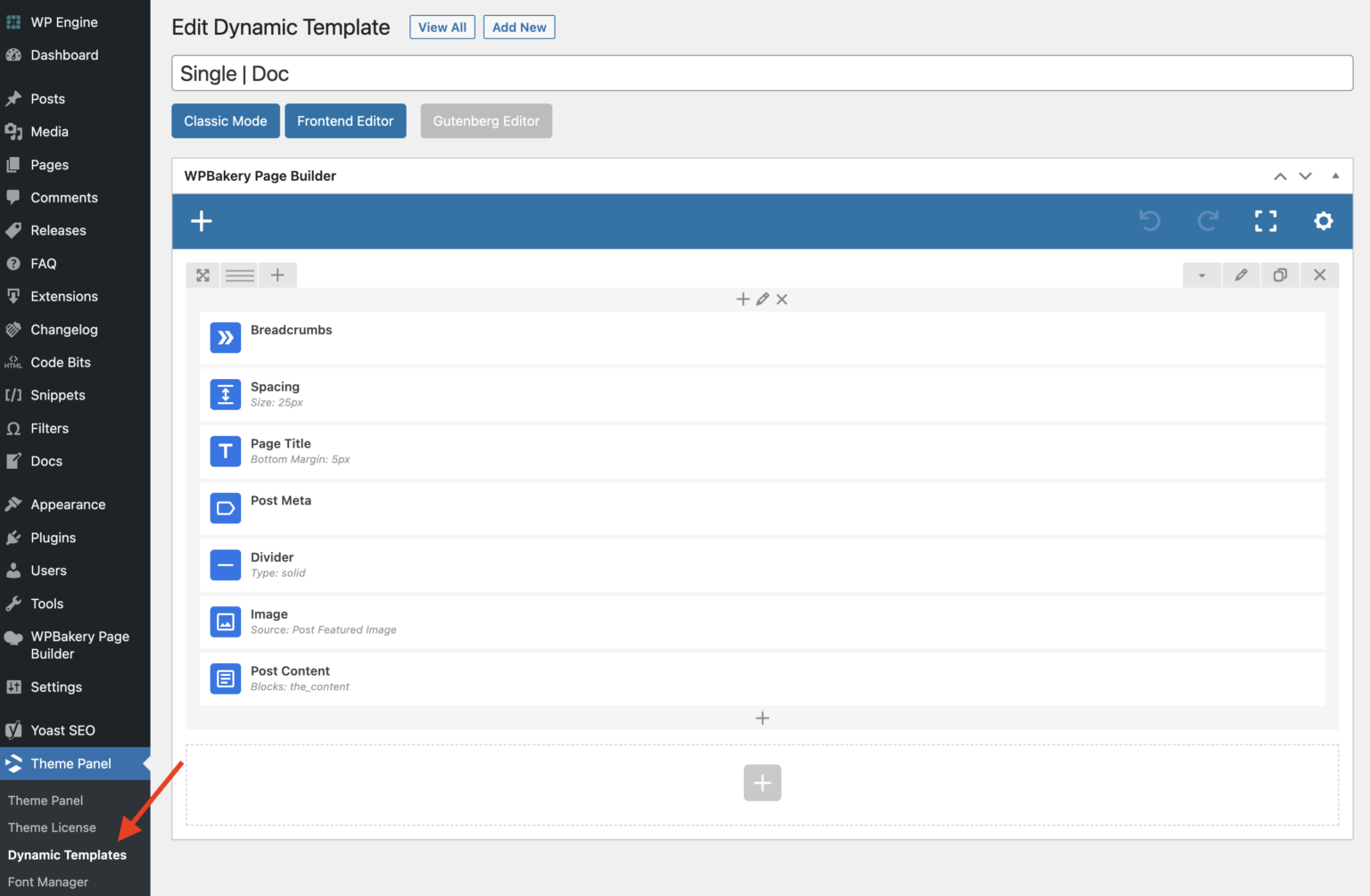Toggle fullscreen mode in WPBakery builder
This screenshot has height=896, width=1370.
[1266, 221]
